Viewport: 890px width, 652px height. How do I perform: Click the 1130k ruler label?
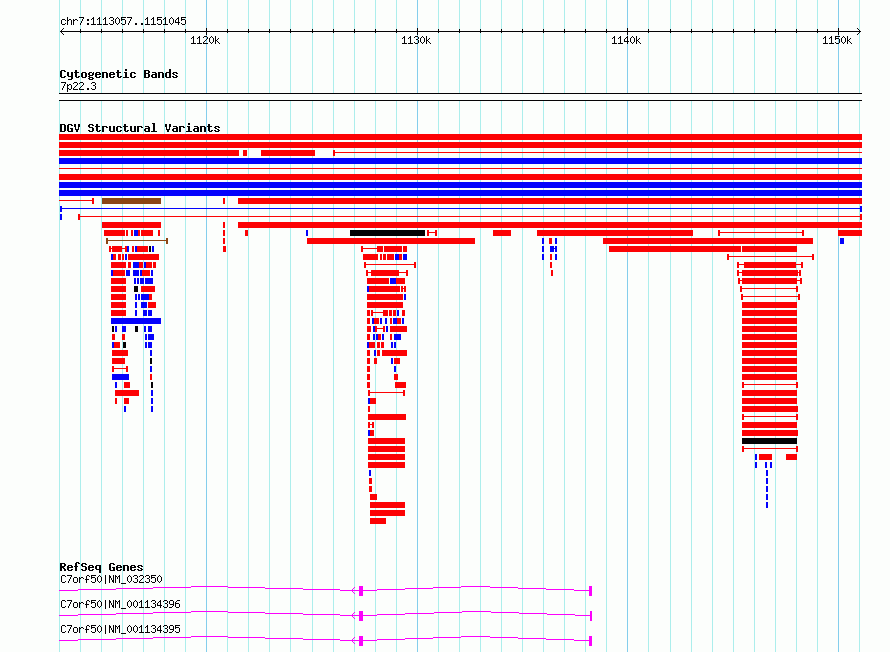(x=416, y=40)
